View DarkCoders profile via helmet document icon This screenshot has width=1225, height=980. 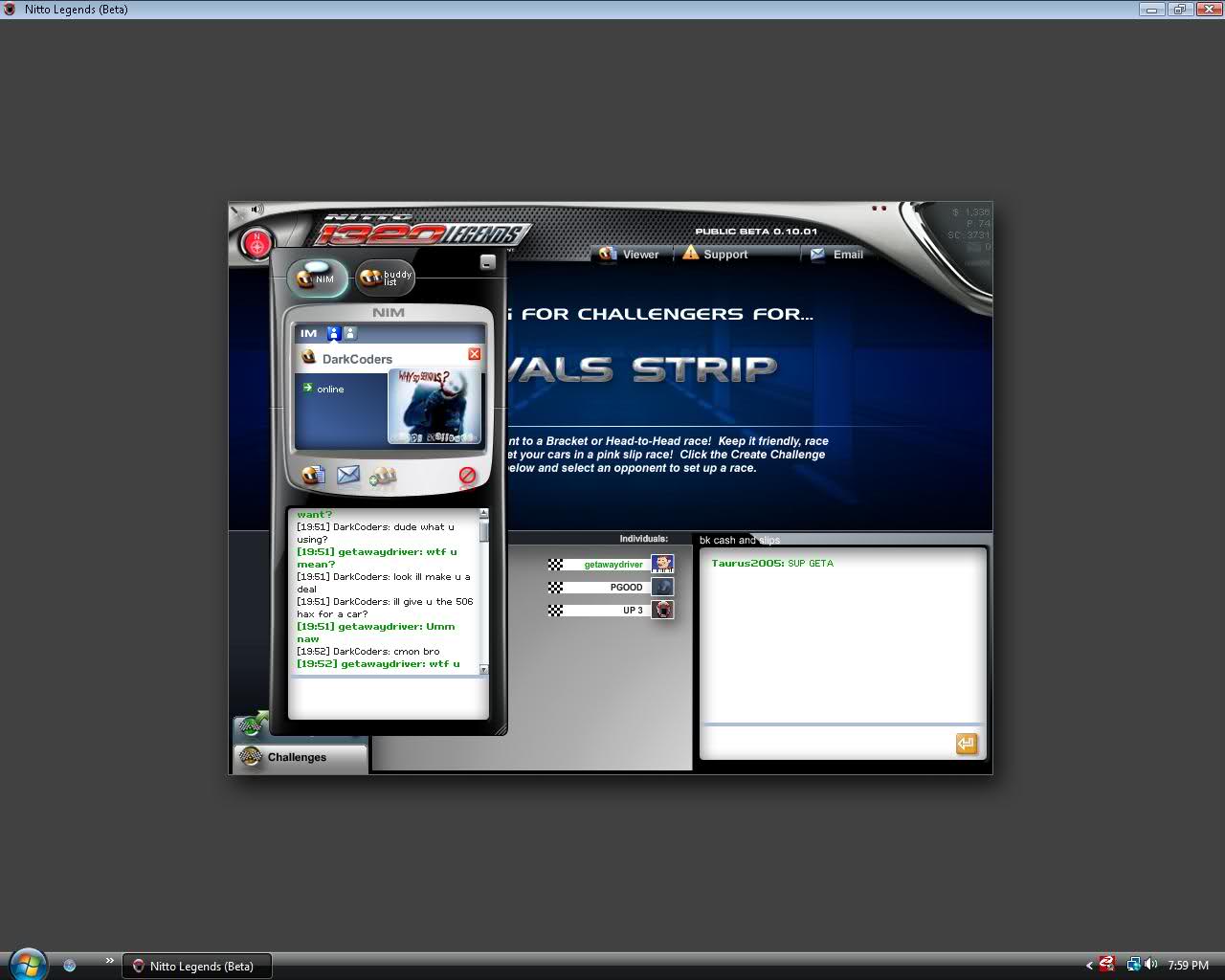[313, 475]
